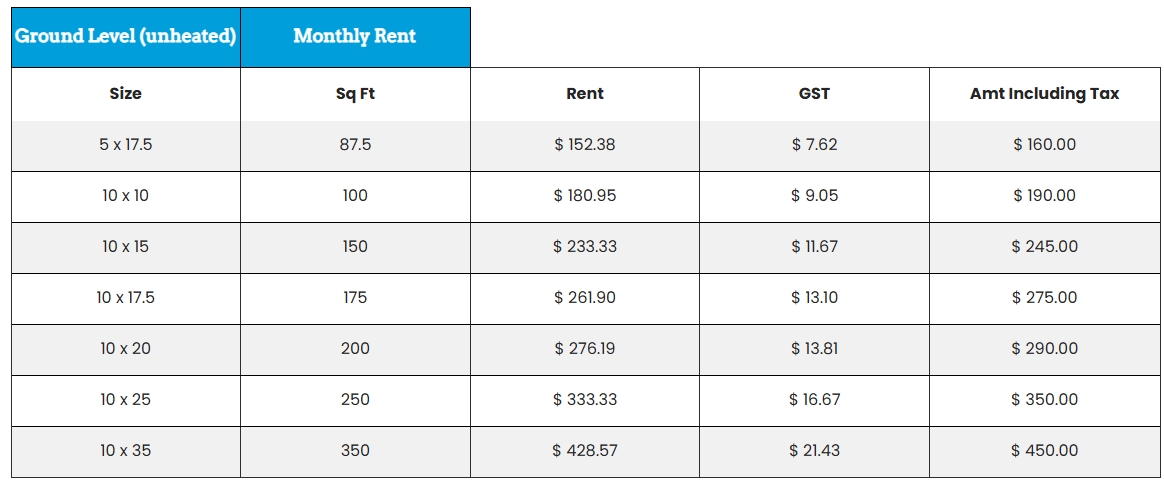The width and height of the screenshot is (1164, 486).
Task: Click the Ground Level (unheated) header
Action: pos(125,37)
